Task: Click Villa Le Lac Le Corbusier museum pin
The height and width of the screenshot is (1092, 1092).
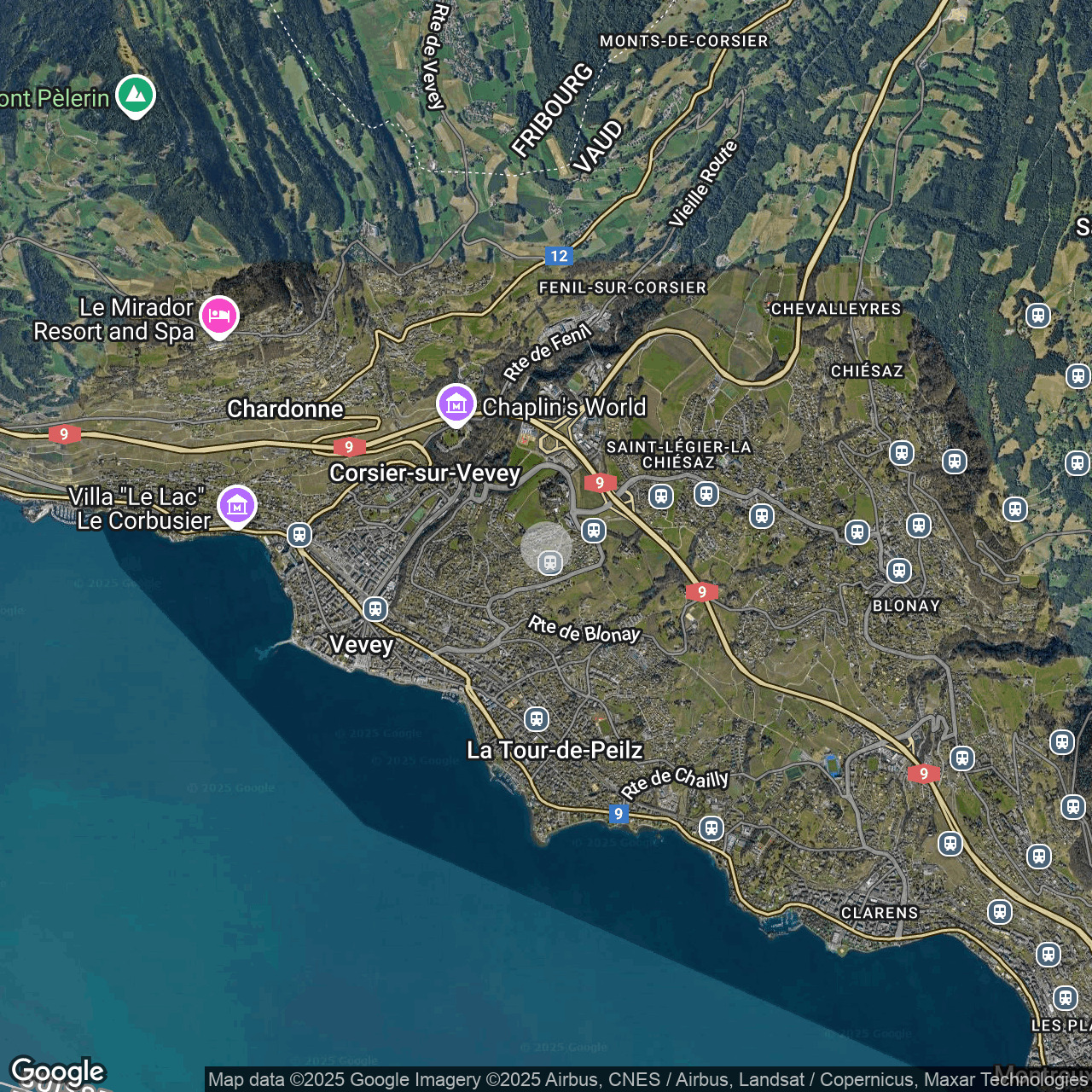Action: pyautogui.click(x=236, y=505)
